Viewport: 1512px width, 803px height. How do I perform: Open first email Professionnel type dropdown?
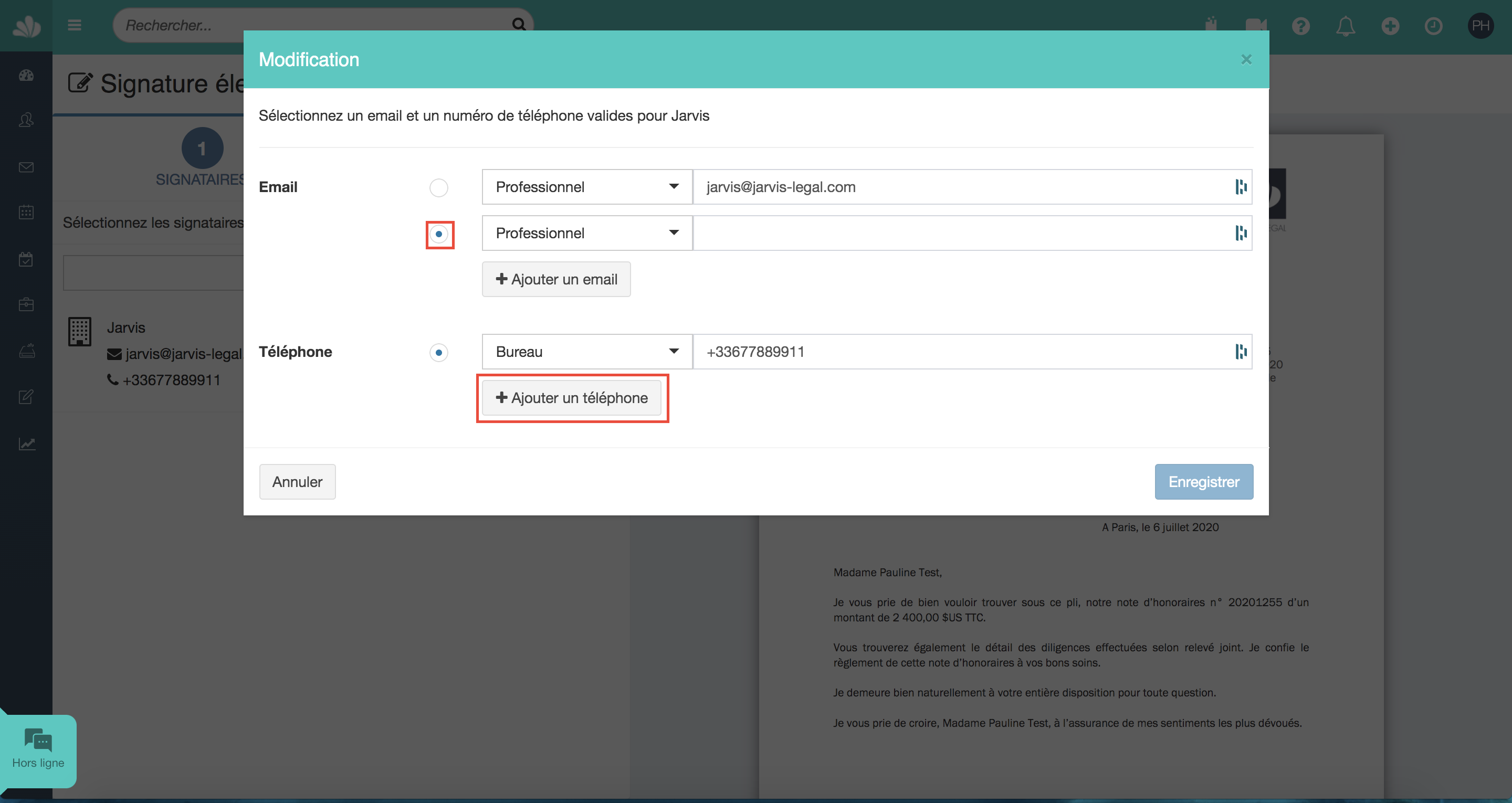click(587, 187)
